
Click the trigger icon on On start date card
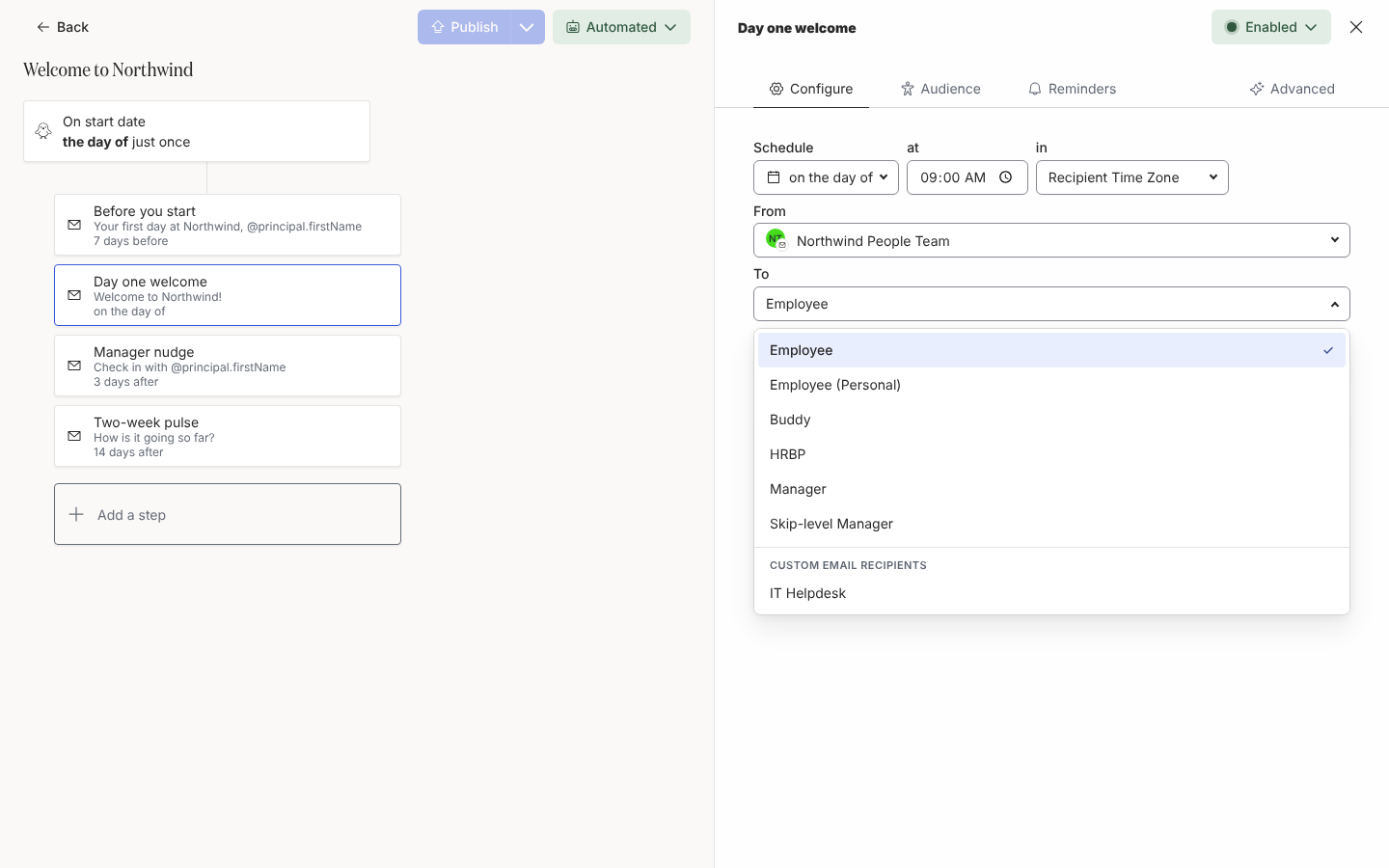point(43,131)
